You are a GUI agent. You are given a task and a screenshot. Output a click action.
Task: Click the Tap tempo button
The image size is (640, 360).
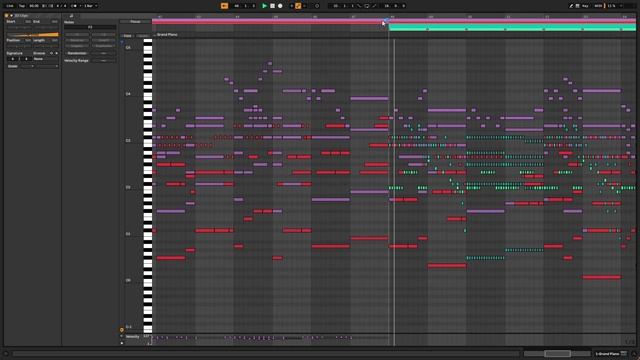coord(22,6)
